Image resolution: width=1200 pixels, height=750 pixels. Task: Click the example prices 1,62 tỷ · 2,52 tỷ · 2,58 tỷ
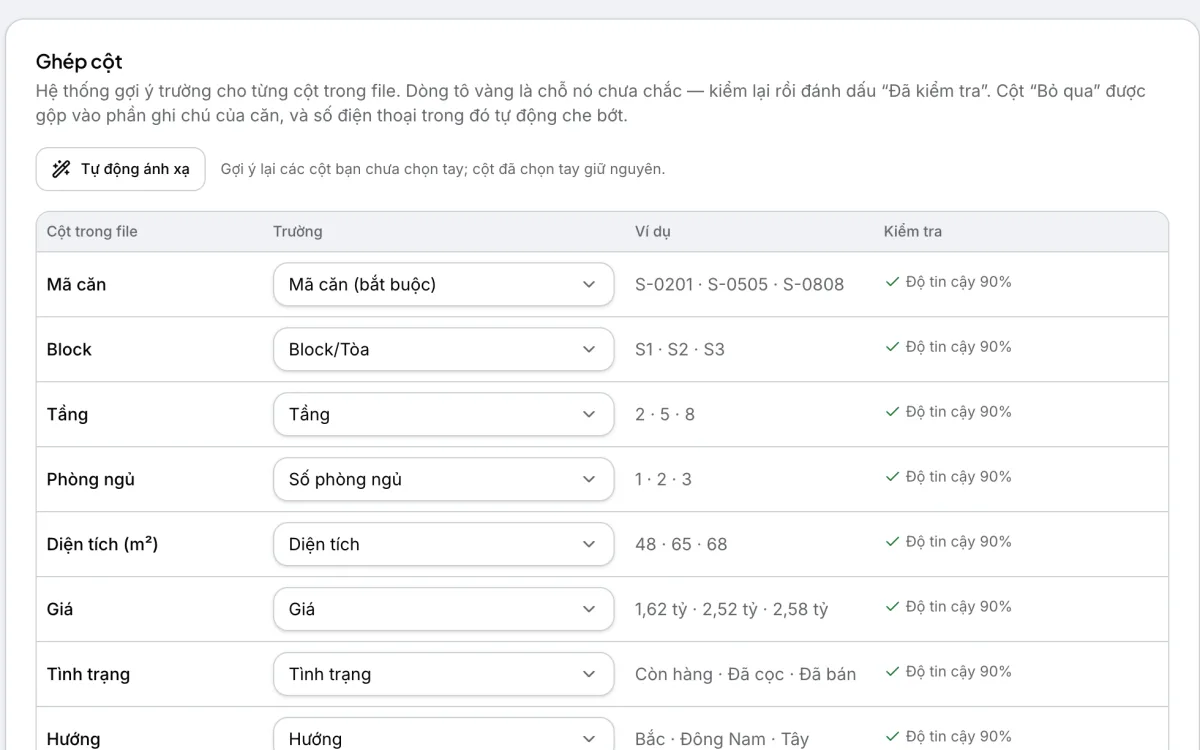(x=732, y=609)
